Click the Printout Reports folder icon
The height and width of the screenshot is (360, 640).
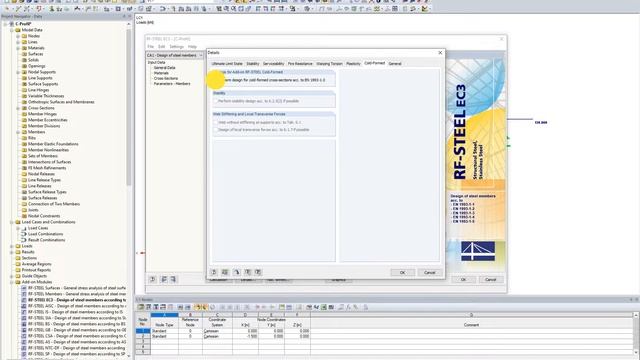[x=18, y=270]
